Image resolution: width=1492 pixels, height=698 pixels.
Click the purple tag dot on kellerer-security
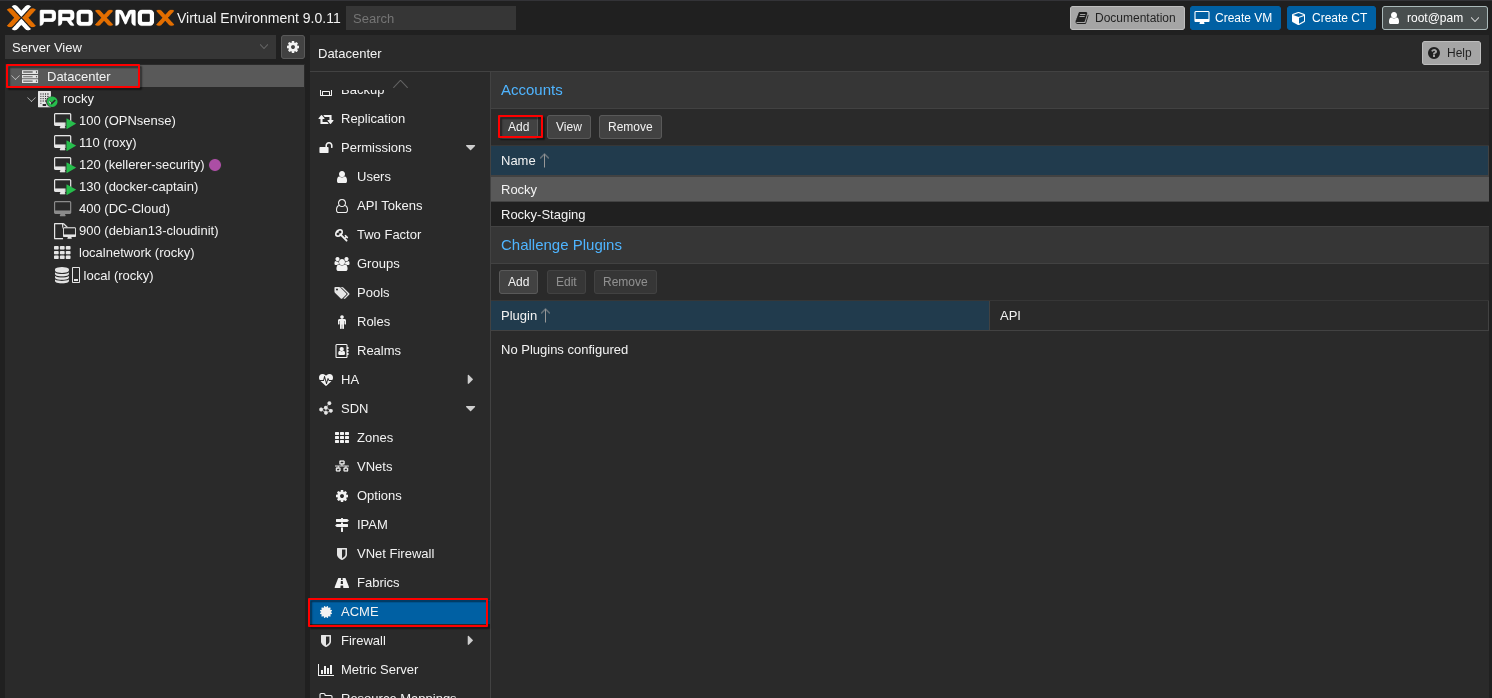215,165
